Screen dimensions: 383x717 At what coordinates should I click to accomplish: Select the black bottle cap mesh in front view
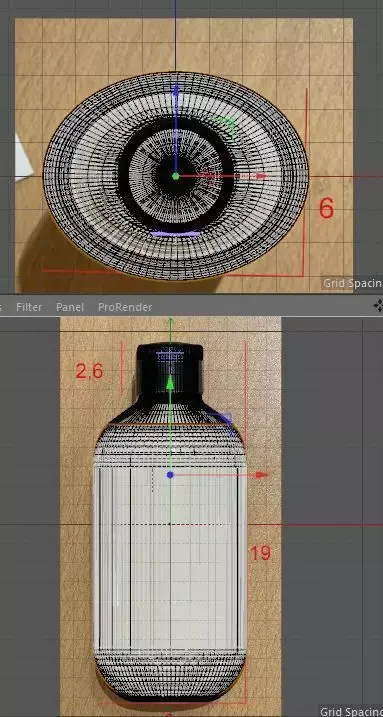[x=170, y=369]
